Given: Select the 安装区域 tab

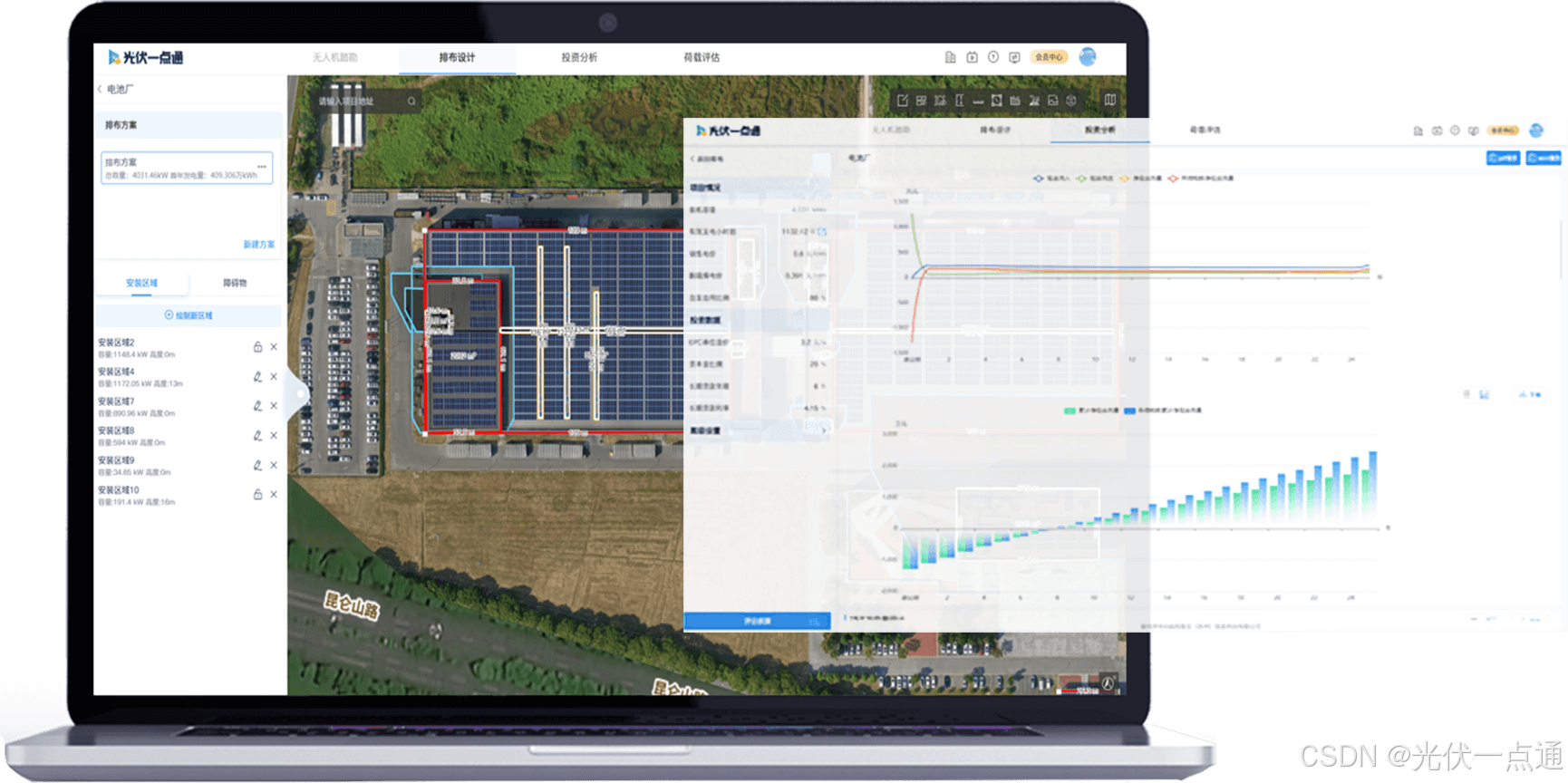Looking at the screenshot, I should (141, 283).
